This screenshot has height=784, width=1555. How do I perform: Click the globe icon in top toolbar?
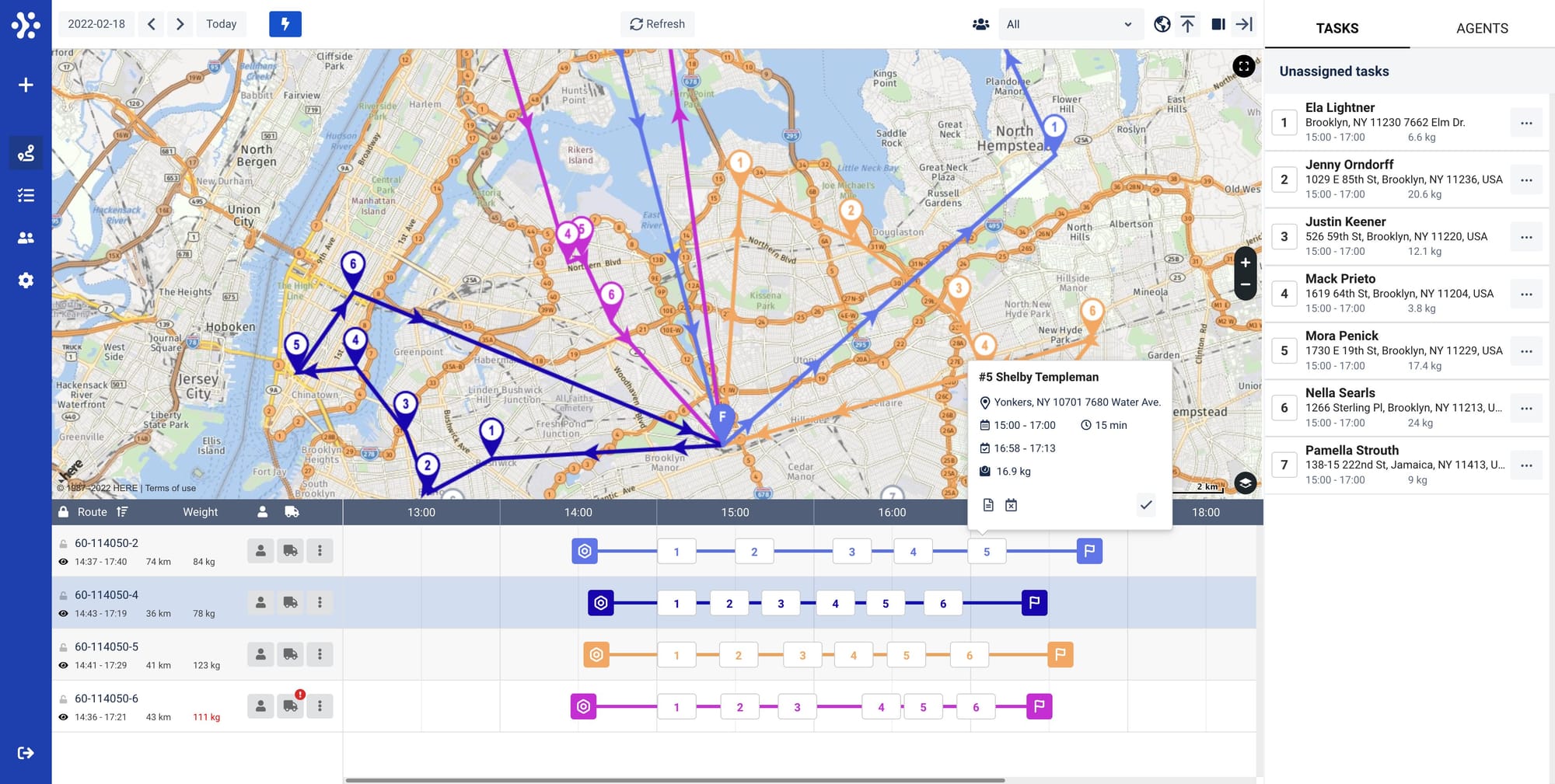(1162, 24)
